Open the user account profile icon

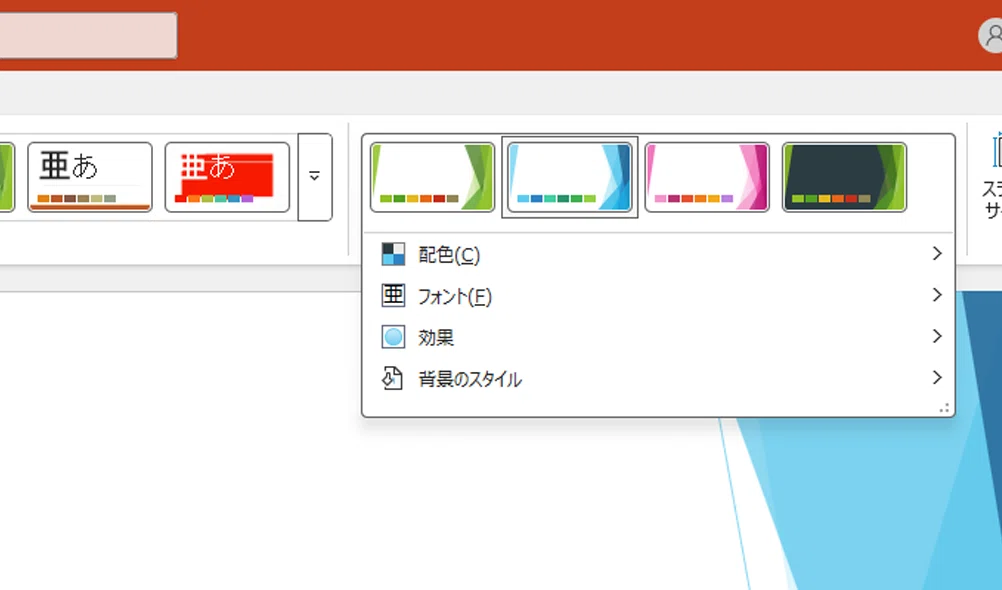(x=992, y=36)
